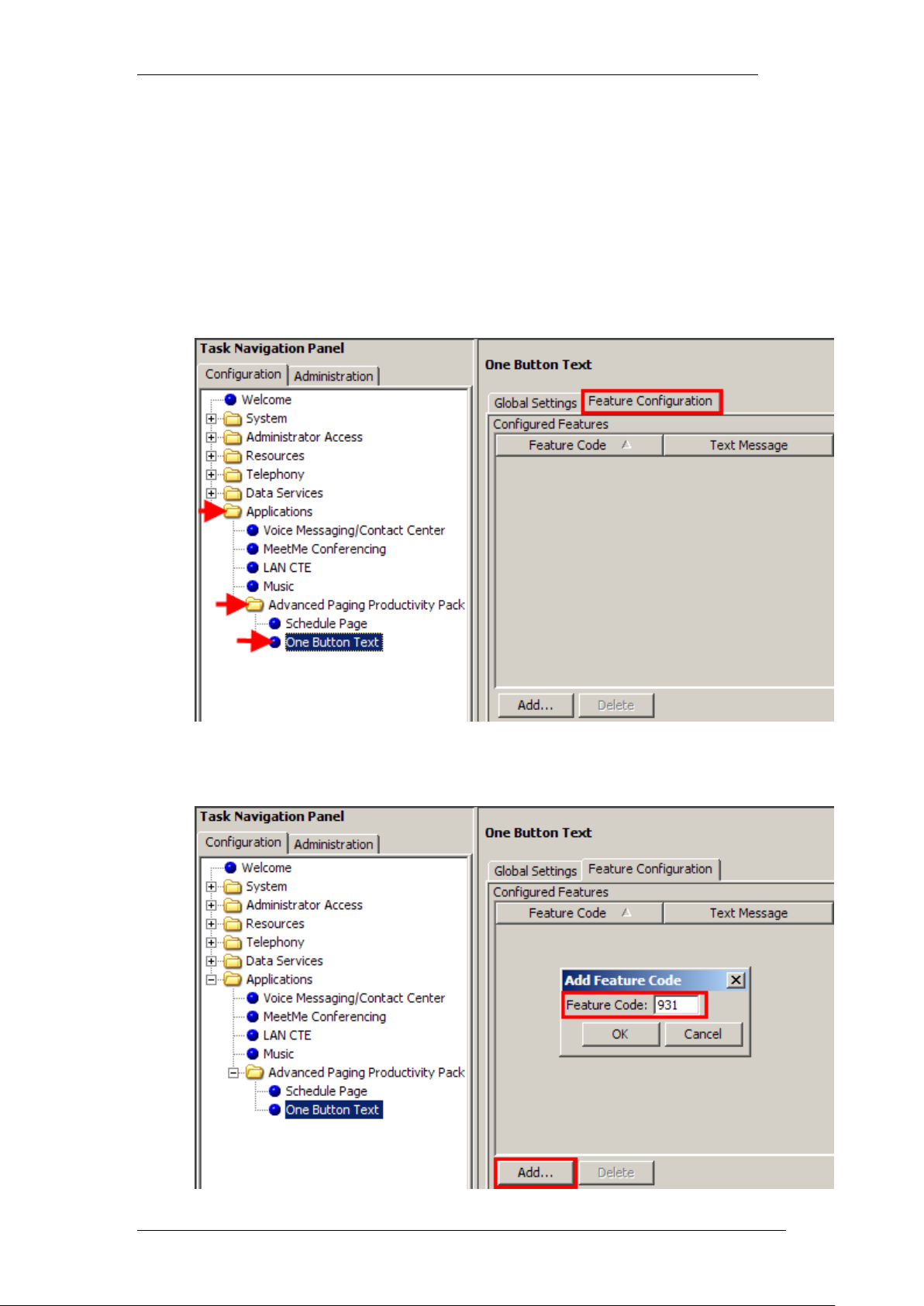924x1306 pixels.
Task: Click Administrator Access folder icon in upper screenshot
Action: pyautogui.click(x=233, y=437)
